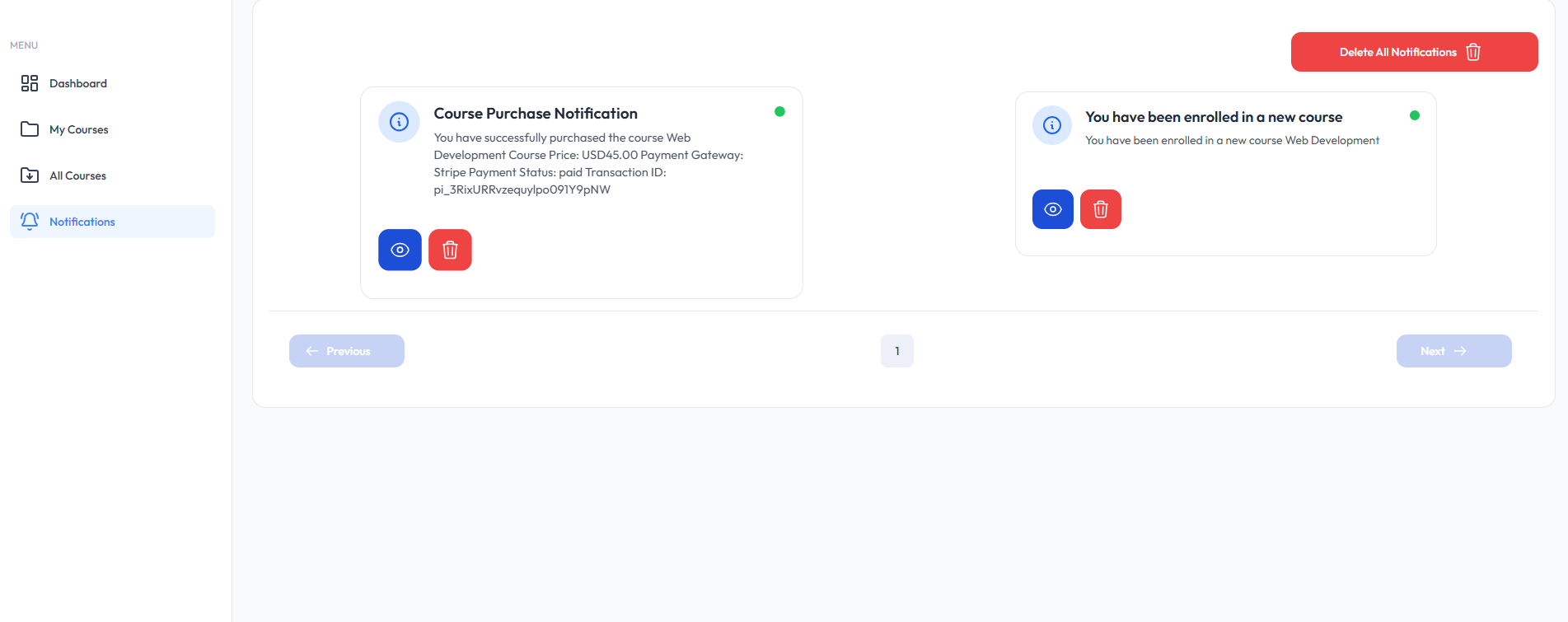Click green unread dot on enrolled course notification
This screenshot has height=622, width=1568.
pos(1415,115)
